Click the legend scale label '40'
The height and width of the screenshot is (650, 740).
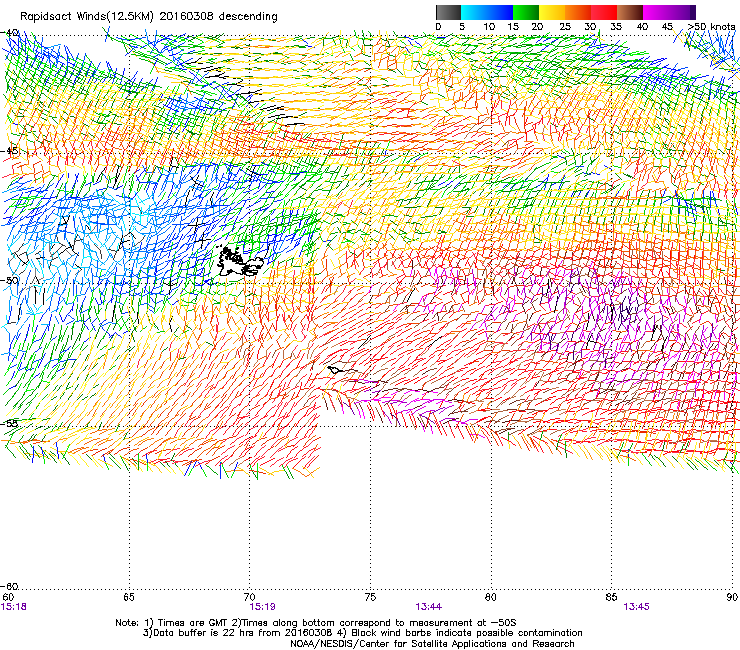[642, 27]
